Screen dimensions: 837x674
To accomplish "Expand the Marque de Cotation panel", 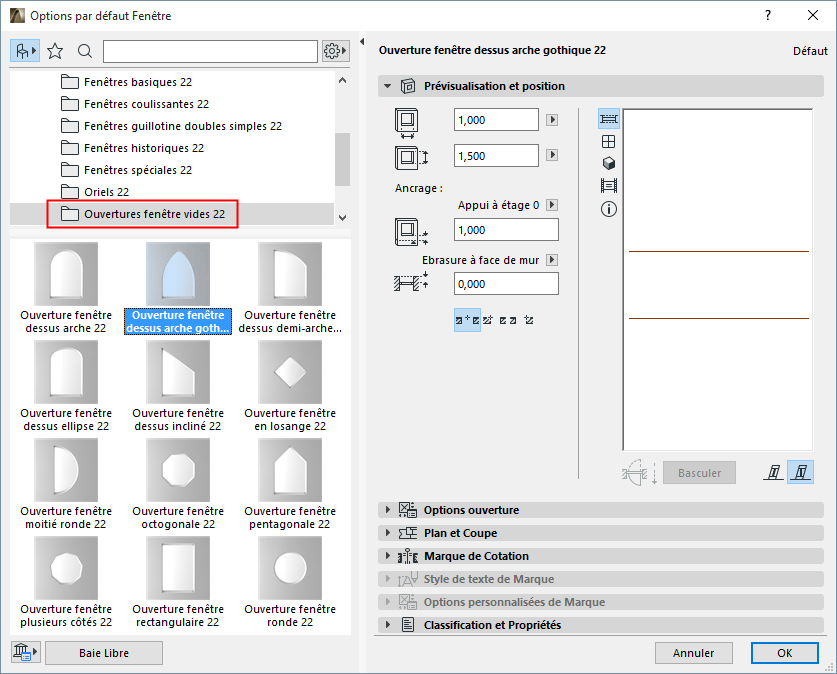I will pos(601,556).
